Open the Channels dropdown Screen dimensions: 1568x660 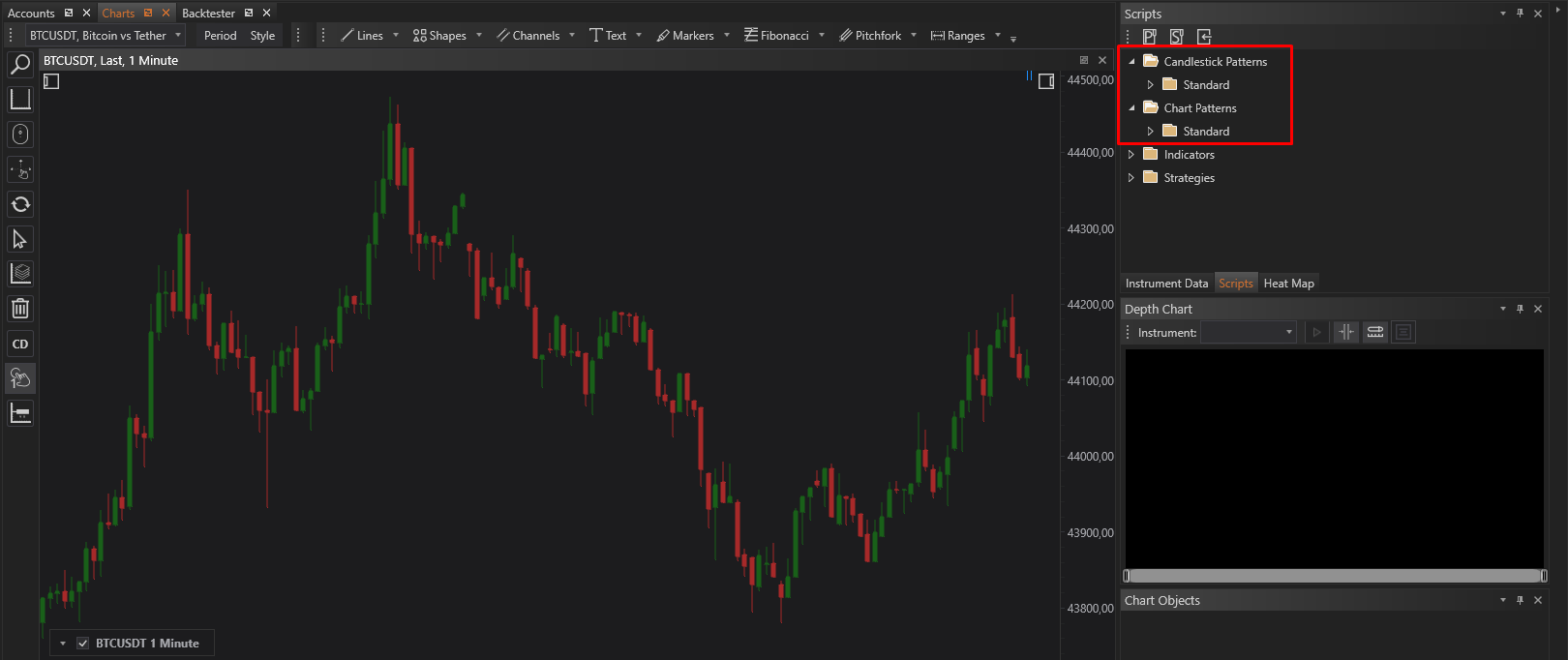click(x=572, y=36)
